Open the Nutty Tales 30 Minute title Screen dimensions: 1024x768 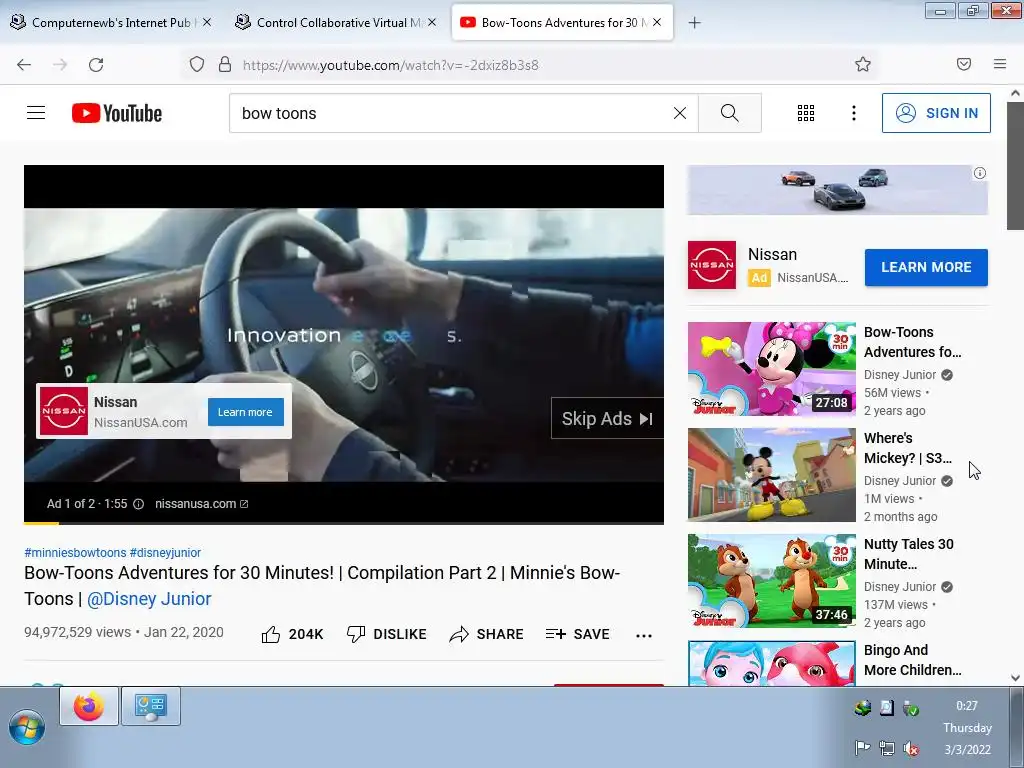click(908, 554)
